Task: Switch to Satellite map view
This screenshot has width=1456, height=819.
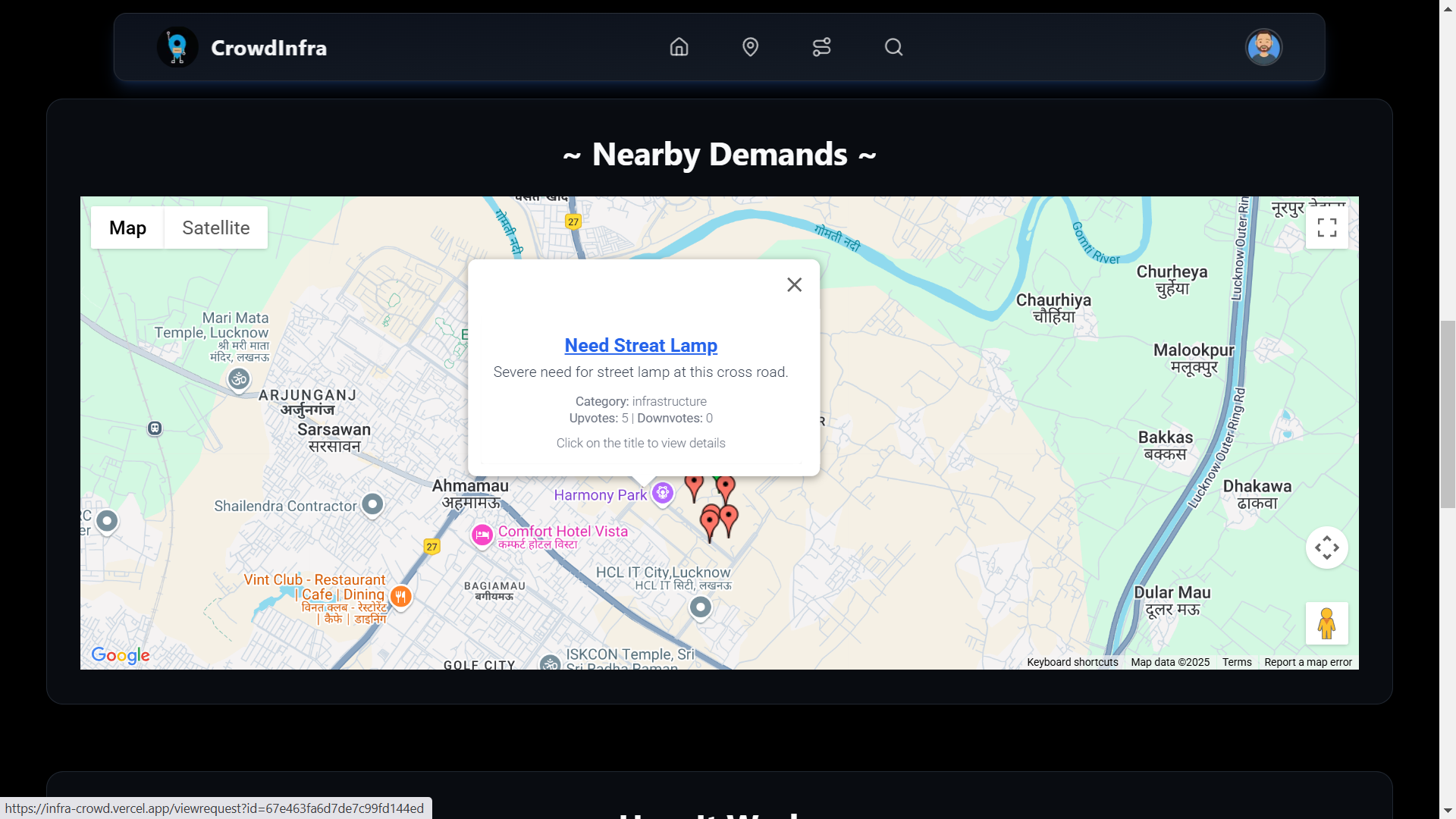Action: click(x=215, y=227)
